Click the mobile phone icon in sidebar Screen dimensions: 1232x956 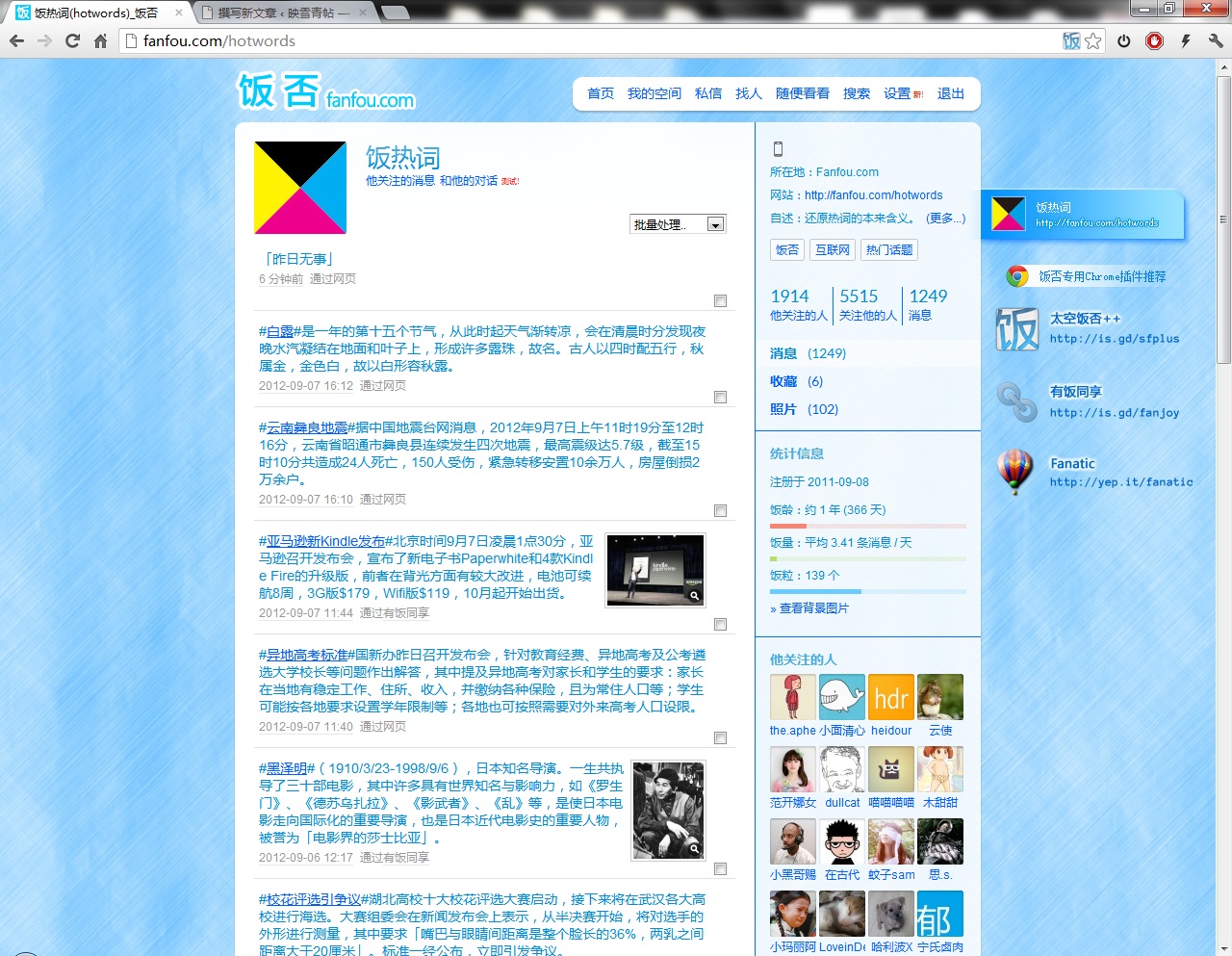tap(778, 149)
